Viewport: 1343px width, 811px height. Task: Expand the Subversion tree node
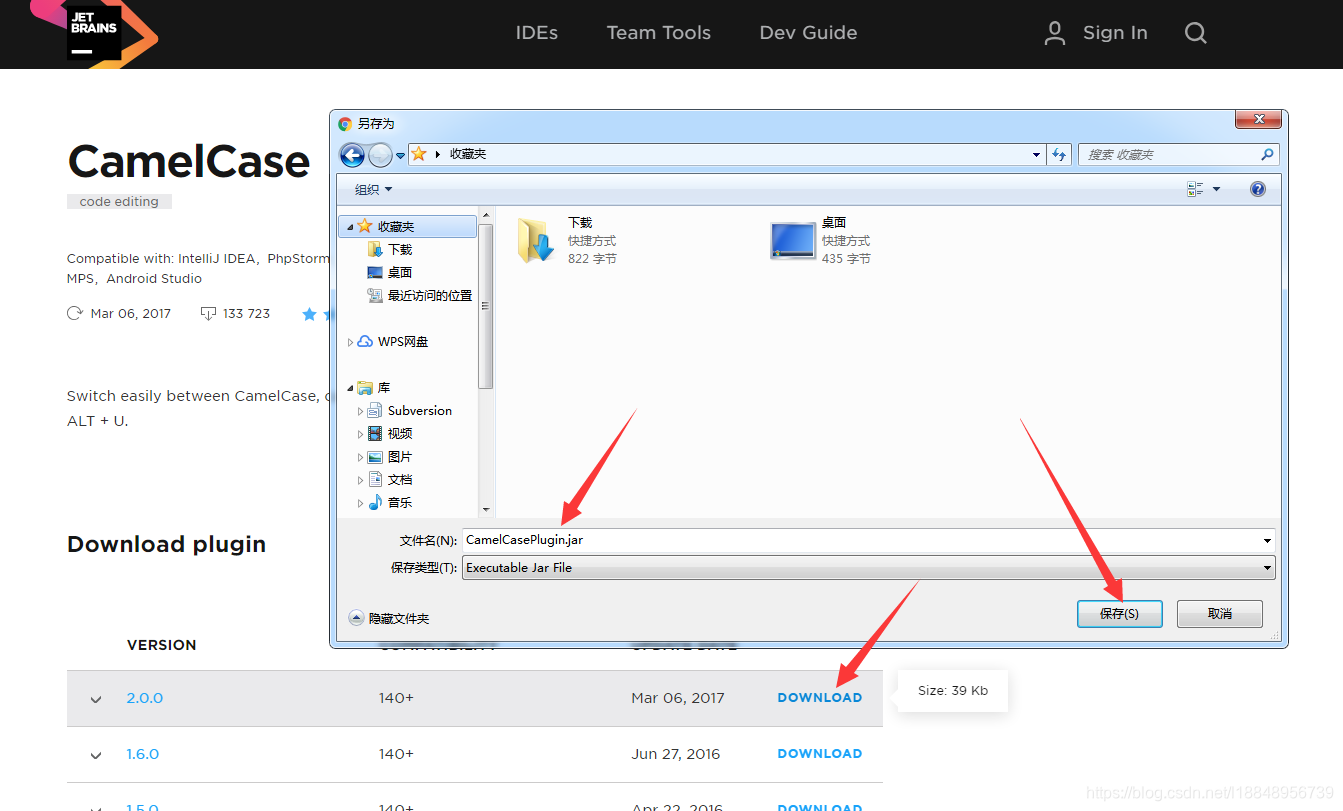tap(360, 411)
